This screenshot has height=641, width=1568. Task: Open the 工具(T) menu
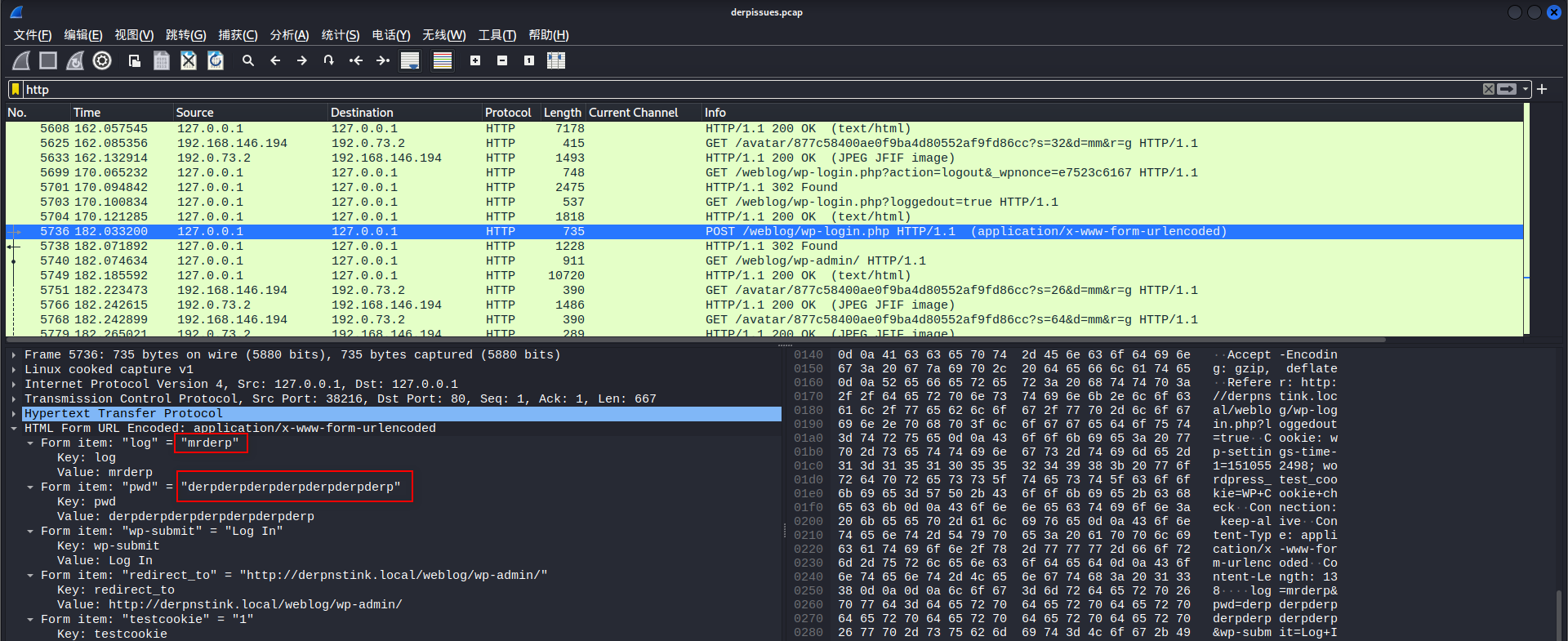pyautogui.click(x=497, y=35)
